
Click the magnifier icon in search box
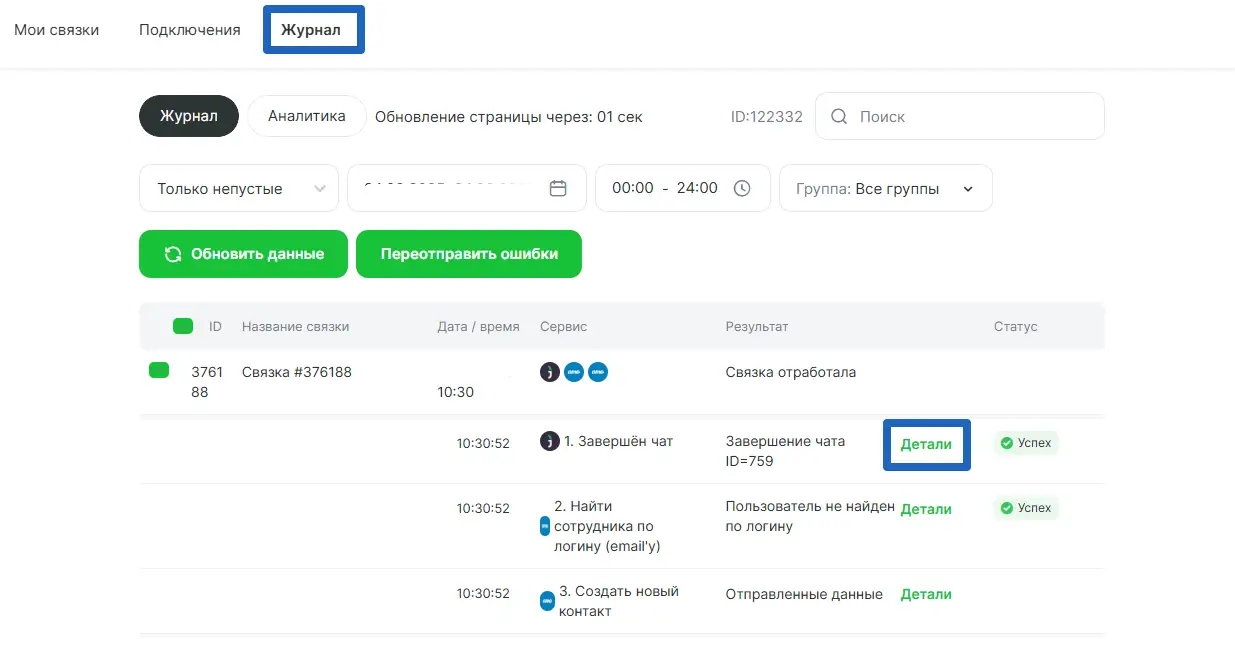[839, 117]
